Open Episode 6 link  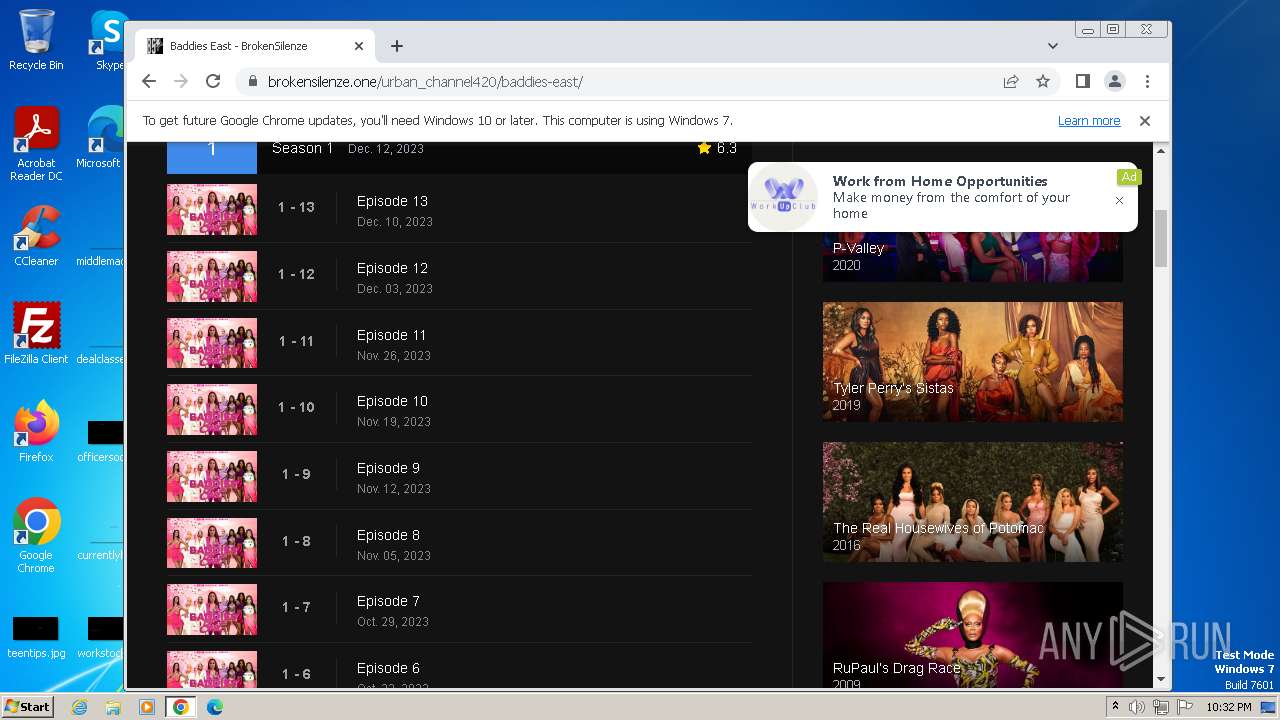(388, 668)
